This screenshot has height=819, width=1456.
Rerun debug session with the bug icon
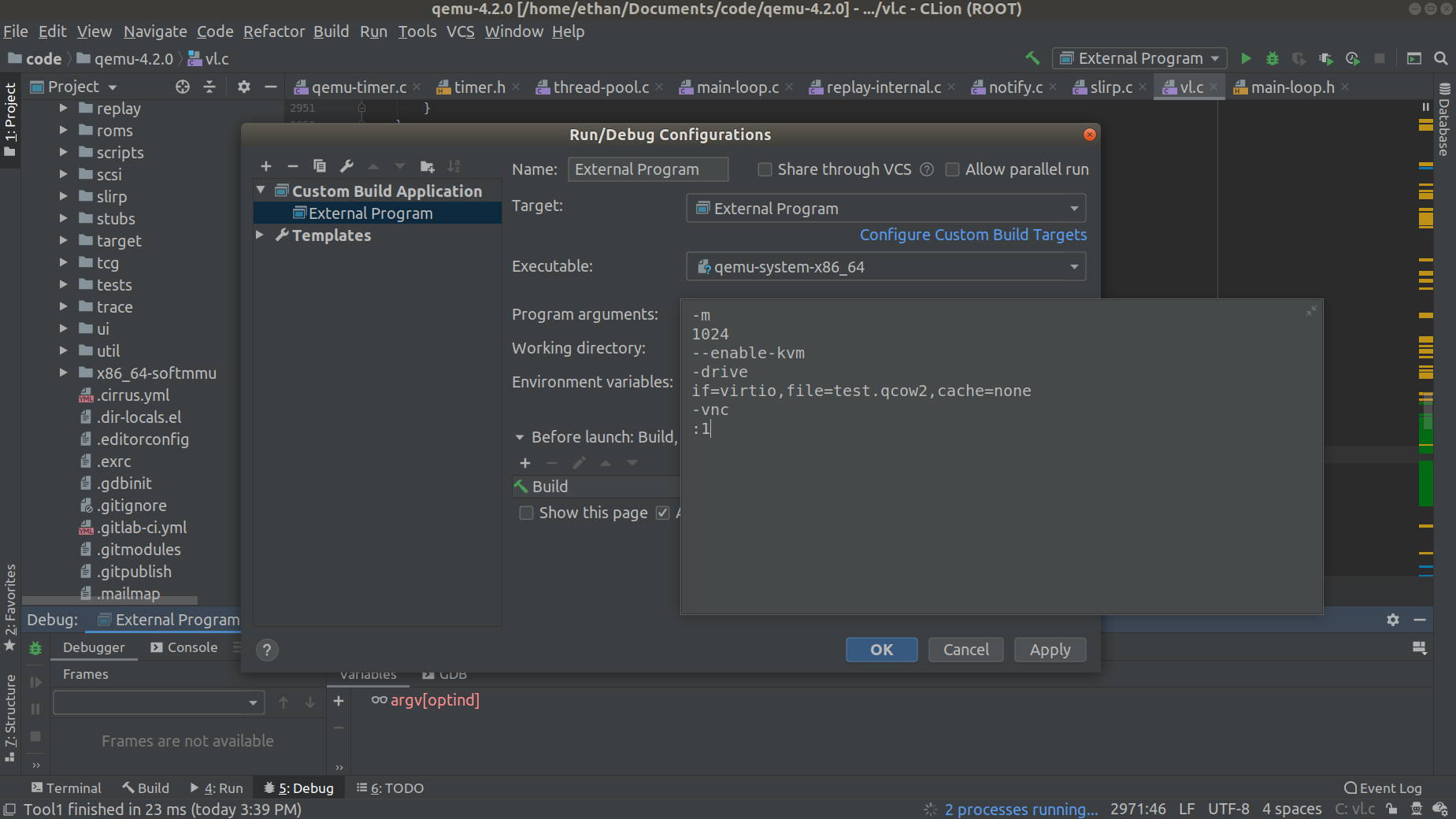pyautogui.click(x=35, y=648)
